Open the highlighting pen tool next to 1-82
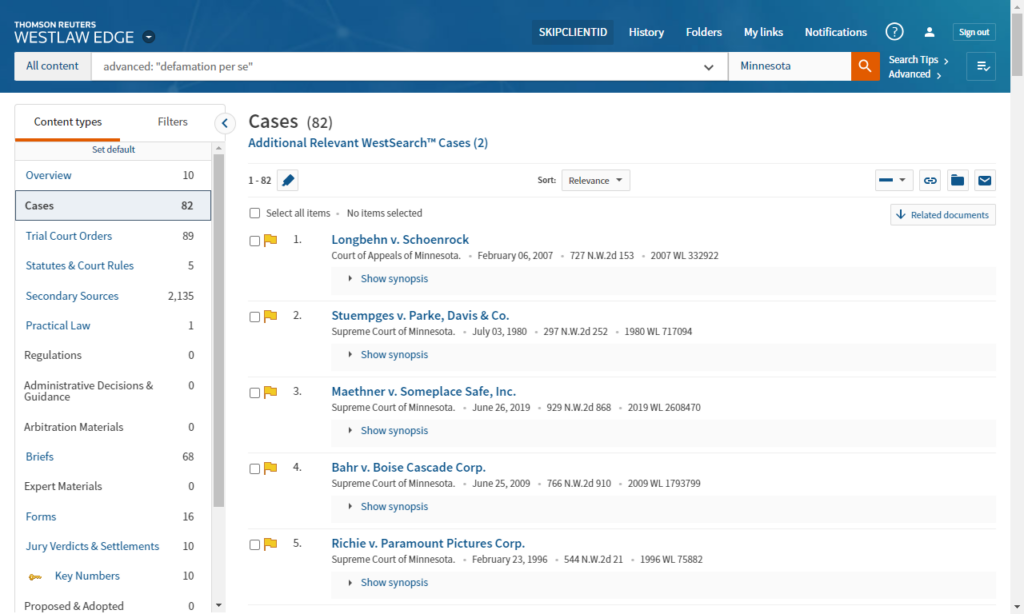The height and width of the screenshot is (614, 1024). 289,180
